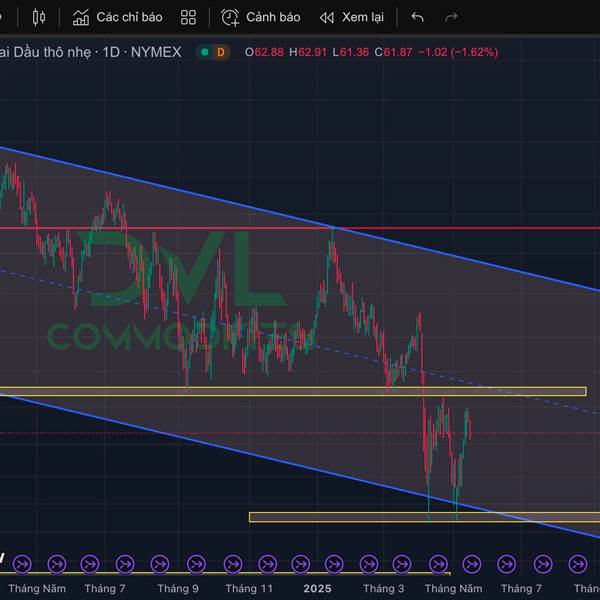Create an alert with Cảnh báo
Screen dimensions: 600x600
click(x=261, y=18)
